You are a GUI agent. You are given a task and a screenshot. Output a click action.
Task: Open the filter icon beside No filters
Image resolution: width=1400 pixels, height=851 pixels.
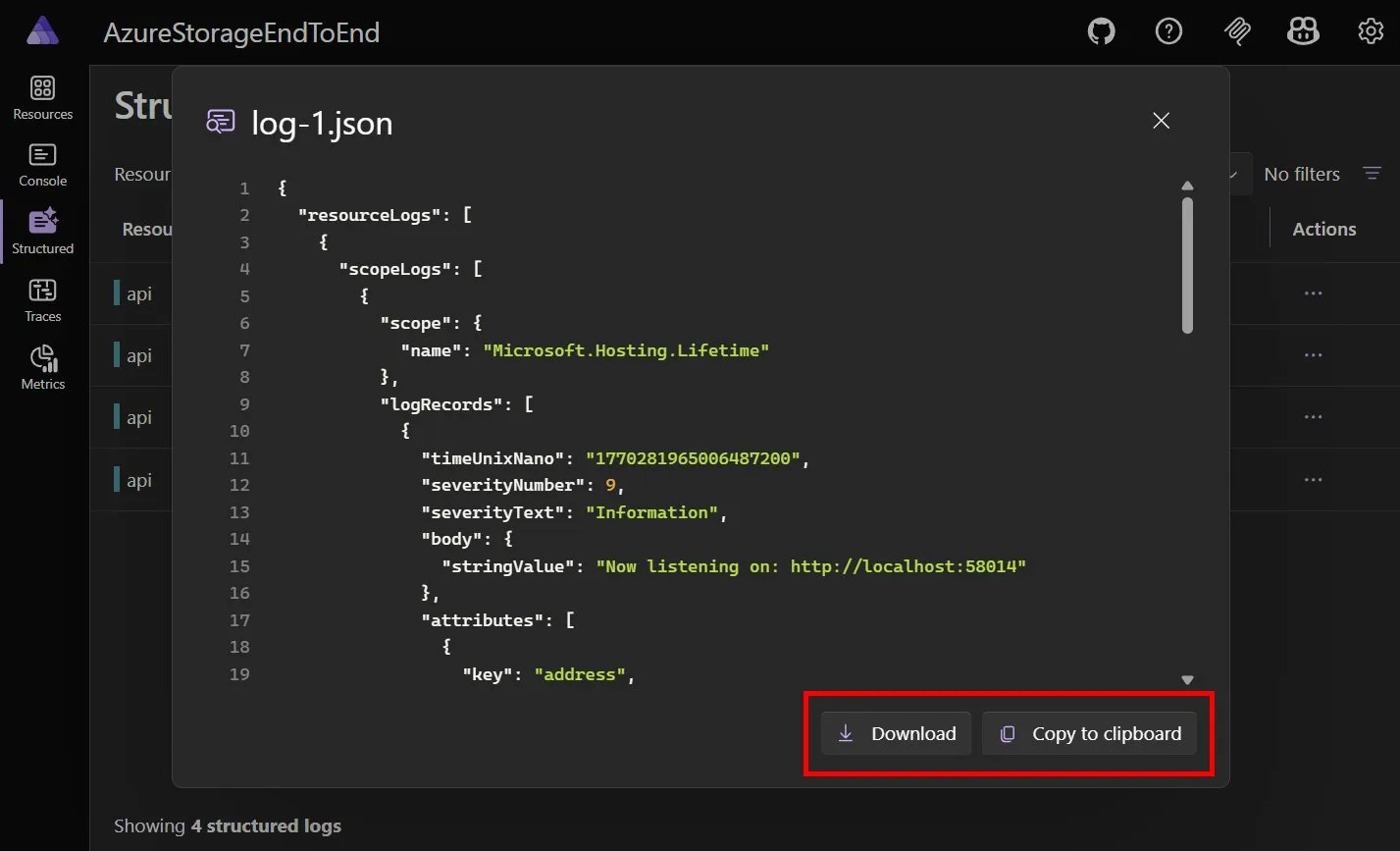pyautogui.click(x=1373, y=173)
